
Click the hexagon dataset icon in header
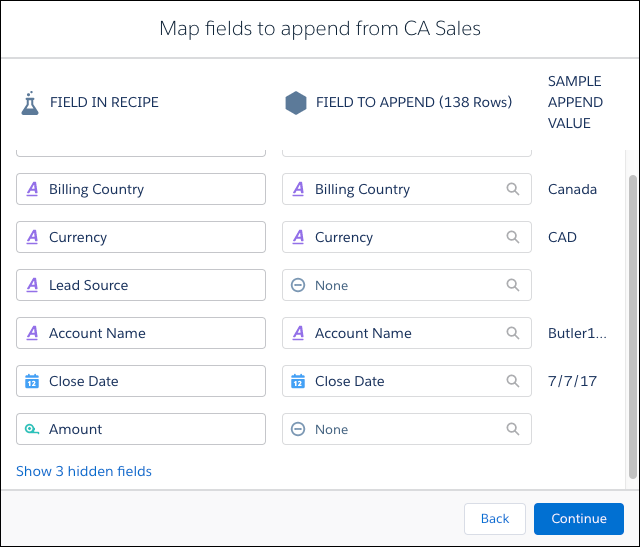tap(296, 103)
